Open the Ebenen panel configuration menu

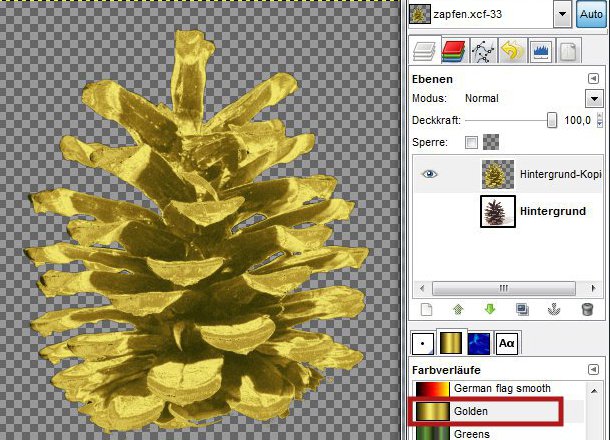[x=593, y=79]
